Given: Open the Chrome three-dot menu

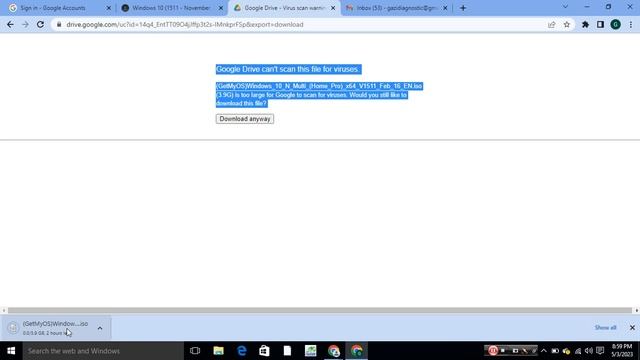Looking at the screenshot, I should coord(631,24).
